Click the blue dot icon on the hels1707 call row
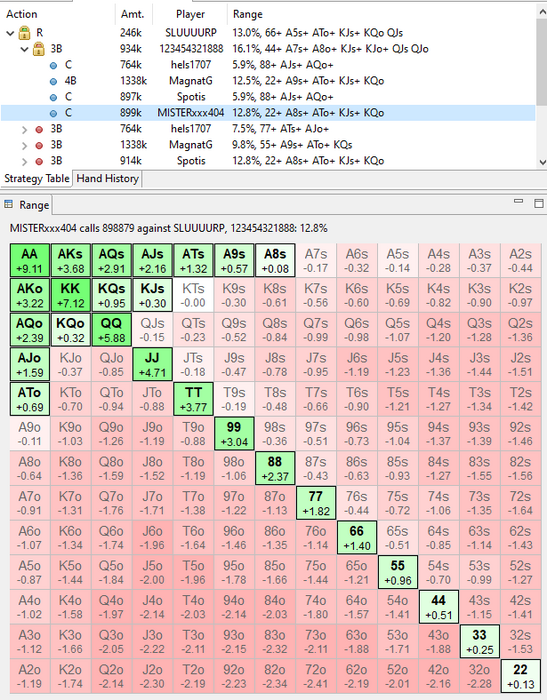 tap(54, 65)
